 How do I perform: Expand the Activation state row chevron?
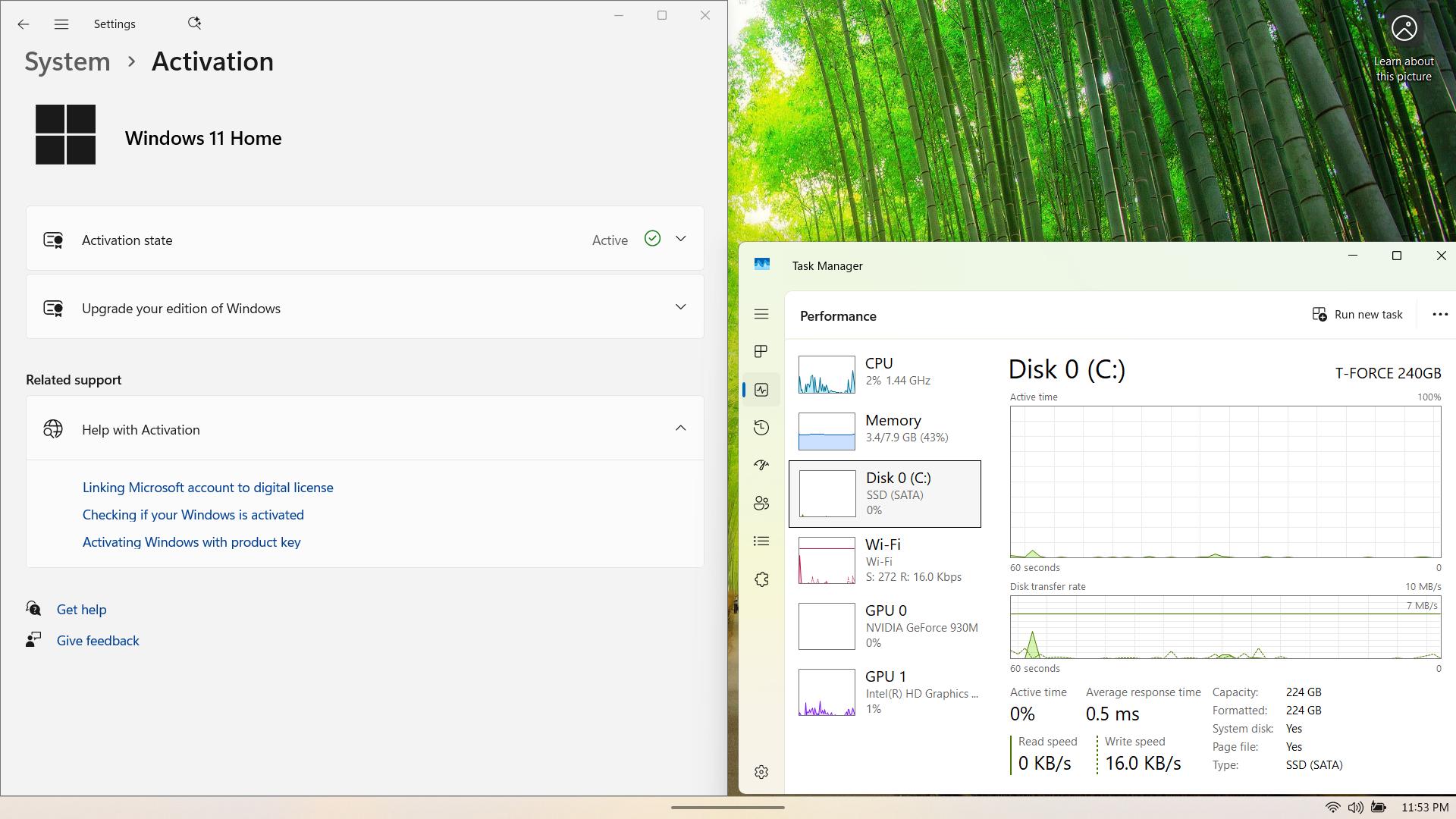680,239
